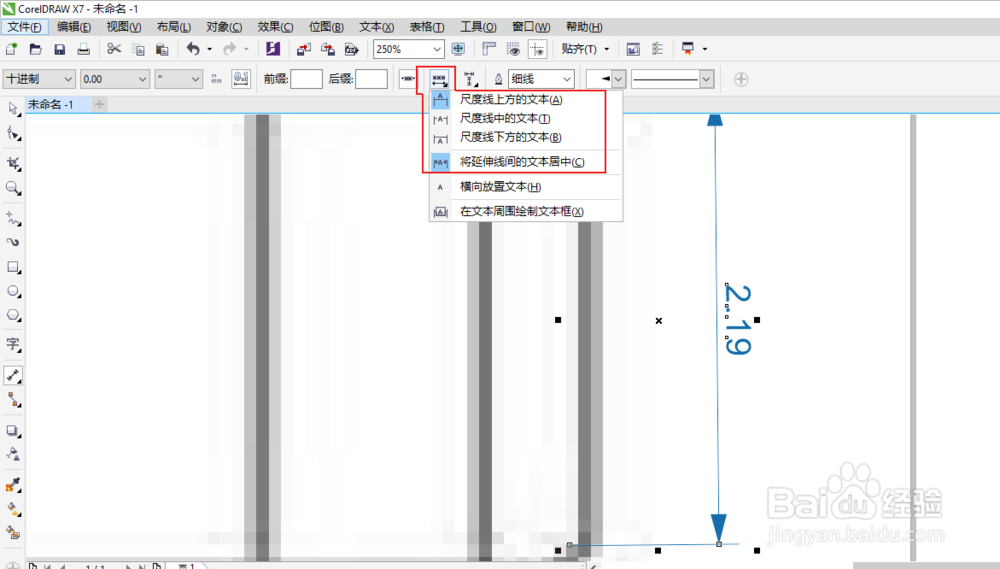Viewport: 1000px width, 569px height.
Task: Select 尺度线上方的文本 option
Action: click(526, 100)
